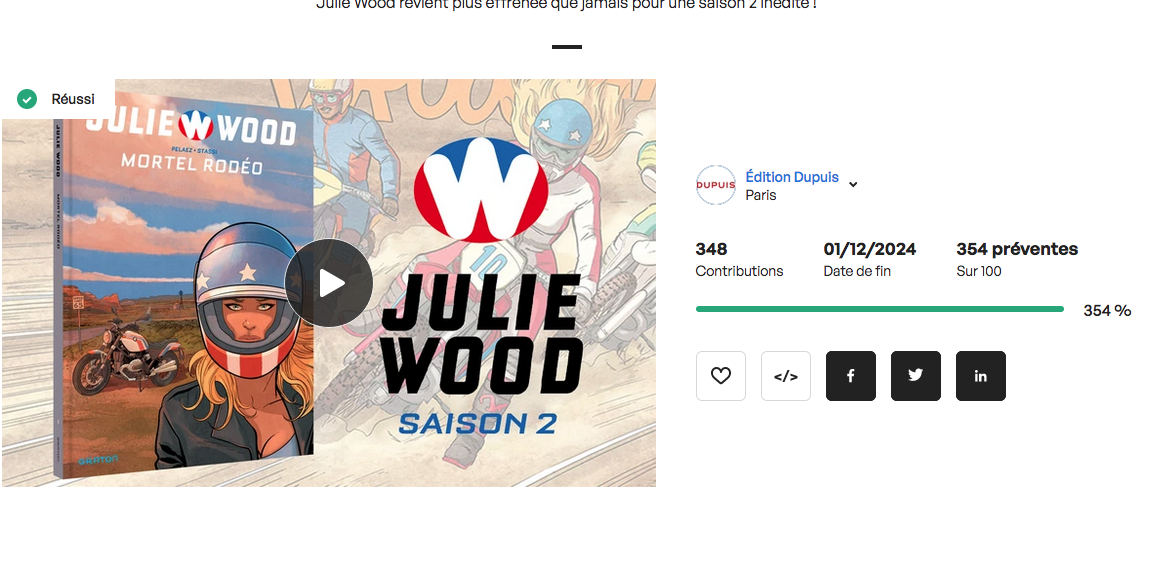
Task: Click the Réussi status badge label
Action: click(73, 99)
